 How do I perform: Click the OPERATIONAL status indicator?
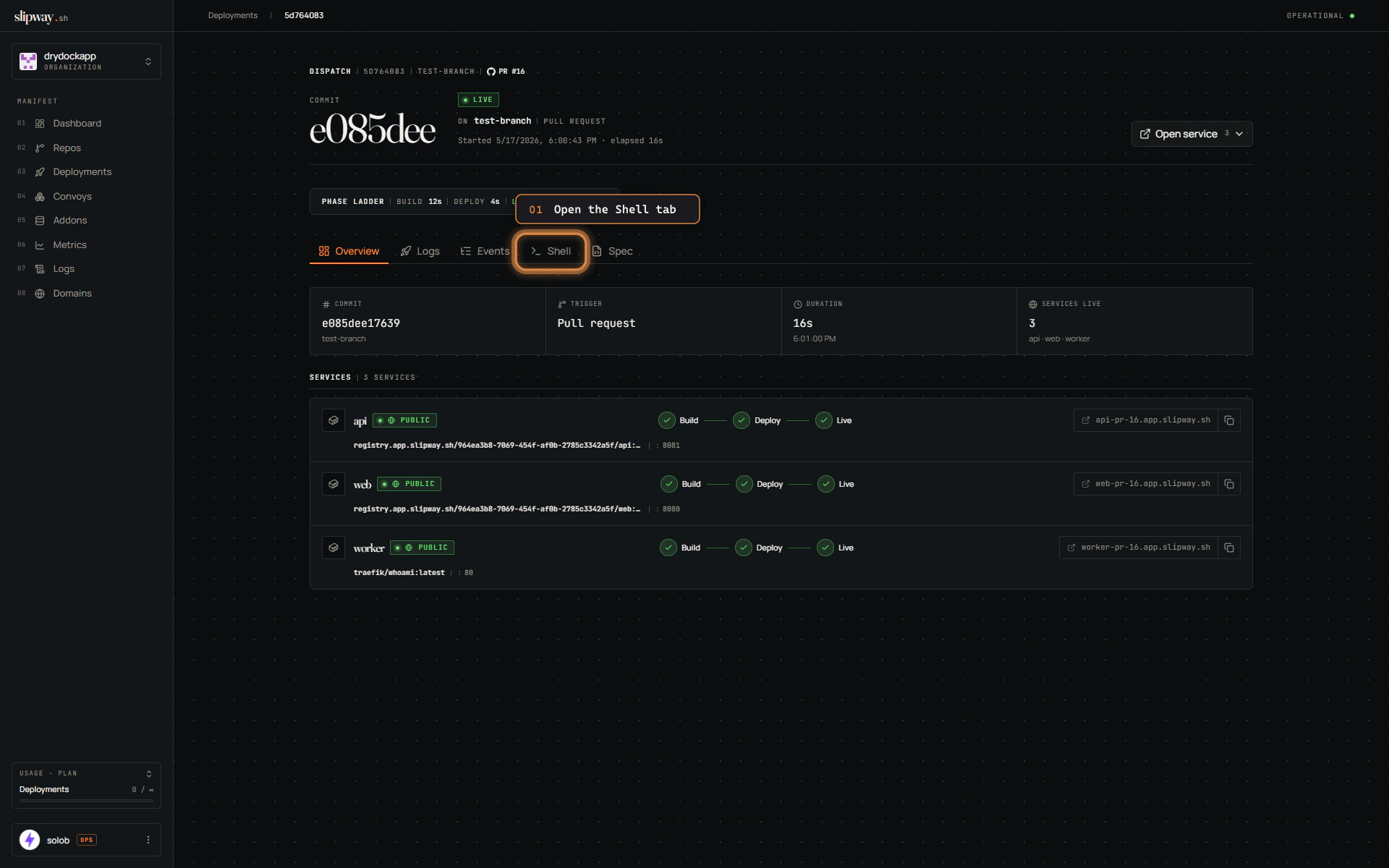pos(1320,16)
